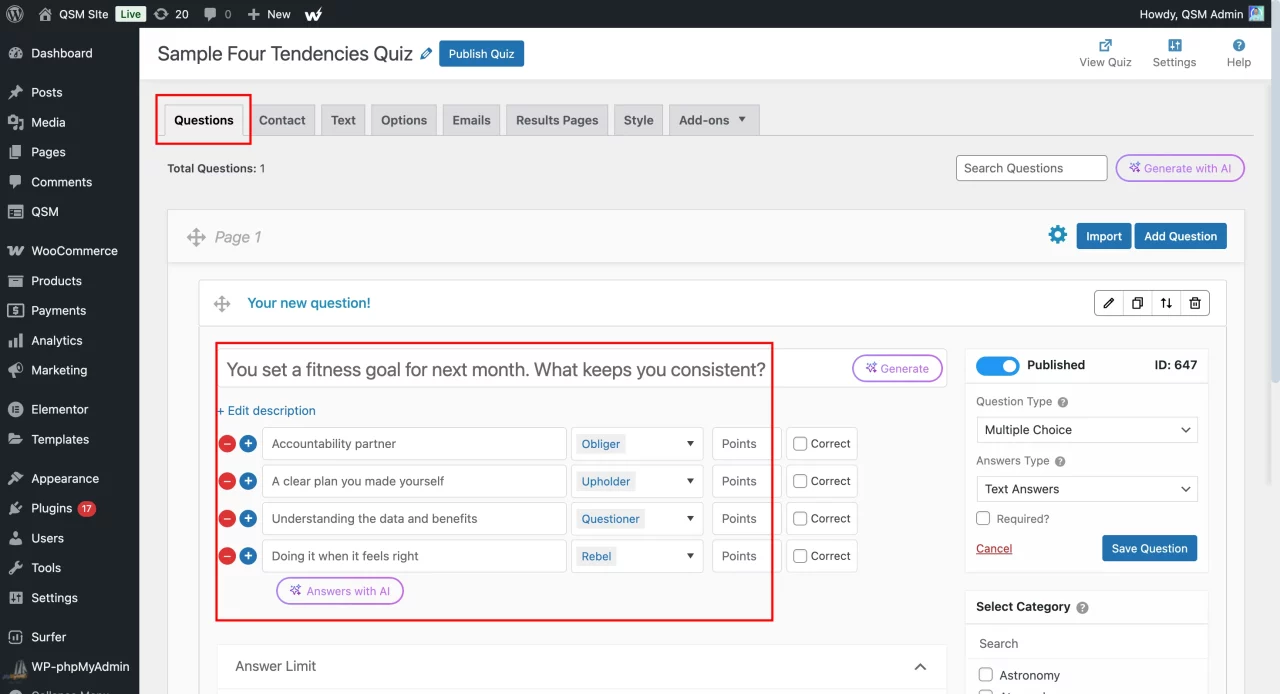Click the Publish Quiz button

tap(481, 54)
